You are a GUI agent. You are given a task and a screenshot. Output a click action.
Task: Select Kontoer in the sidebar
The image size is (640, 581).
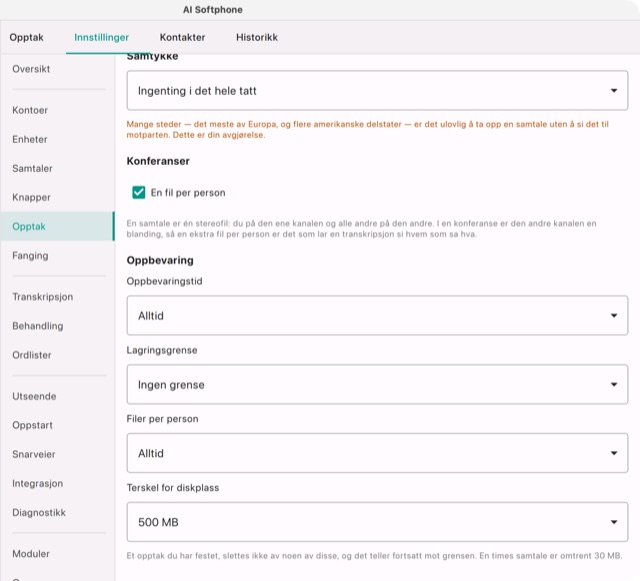[58, 110]
